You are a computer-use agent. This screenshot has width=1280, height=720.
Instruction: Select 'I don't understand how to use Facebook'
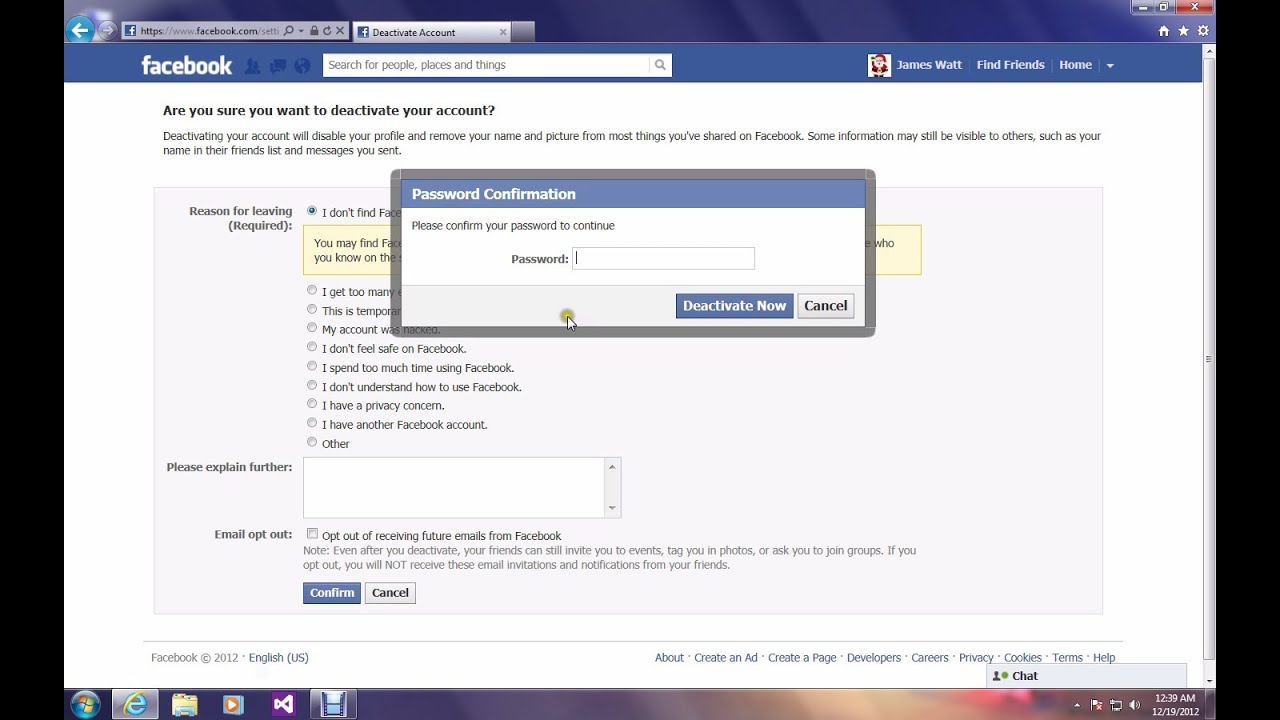click(x=312, y=385)
